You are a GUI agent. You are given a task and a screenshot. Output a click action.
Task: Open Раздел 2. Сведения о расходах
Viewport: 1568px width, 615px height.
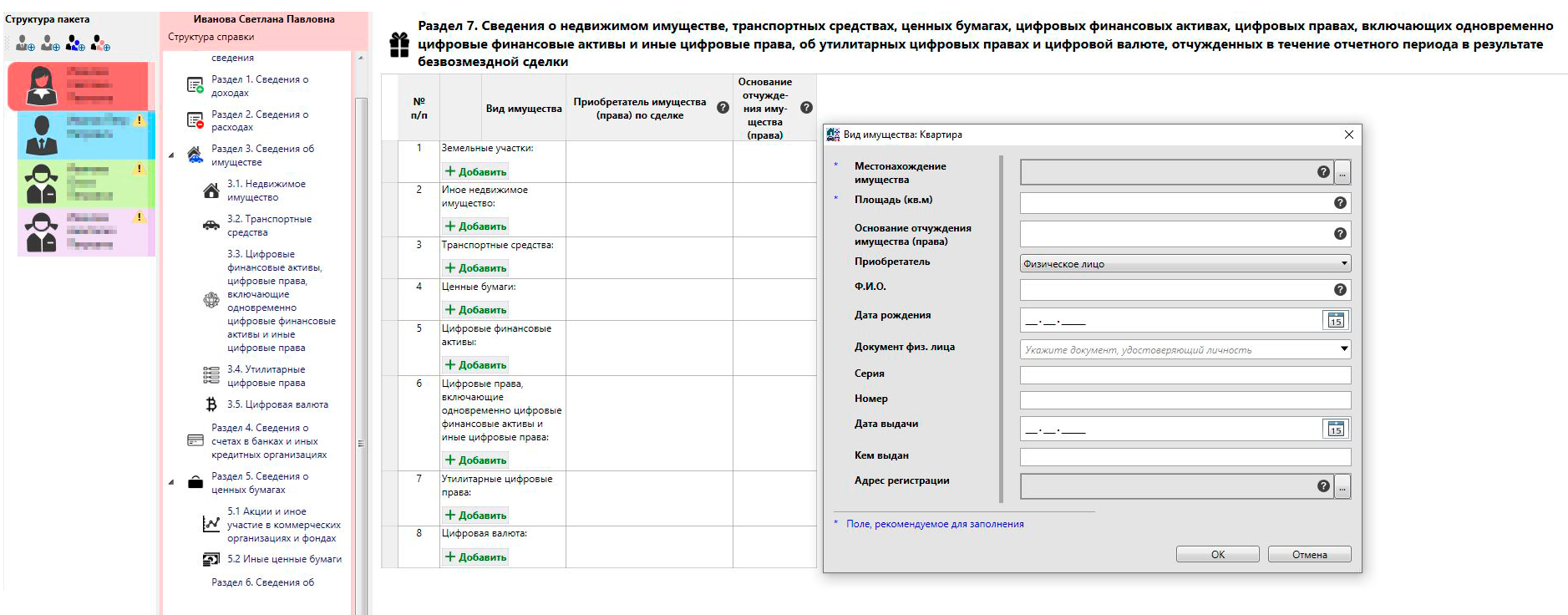tap(260, 121)
